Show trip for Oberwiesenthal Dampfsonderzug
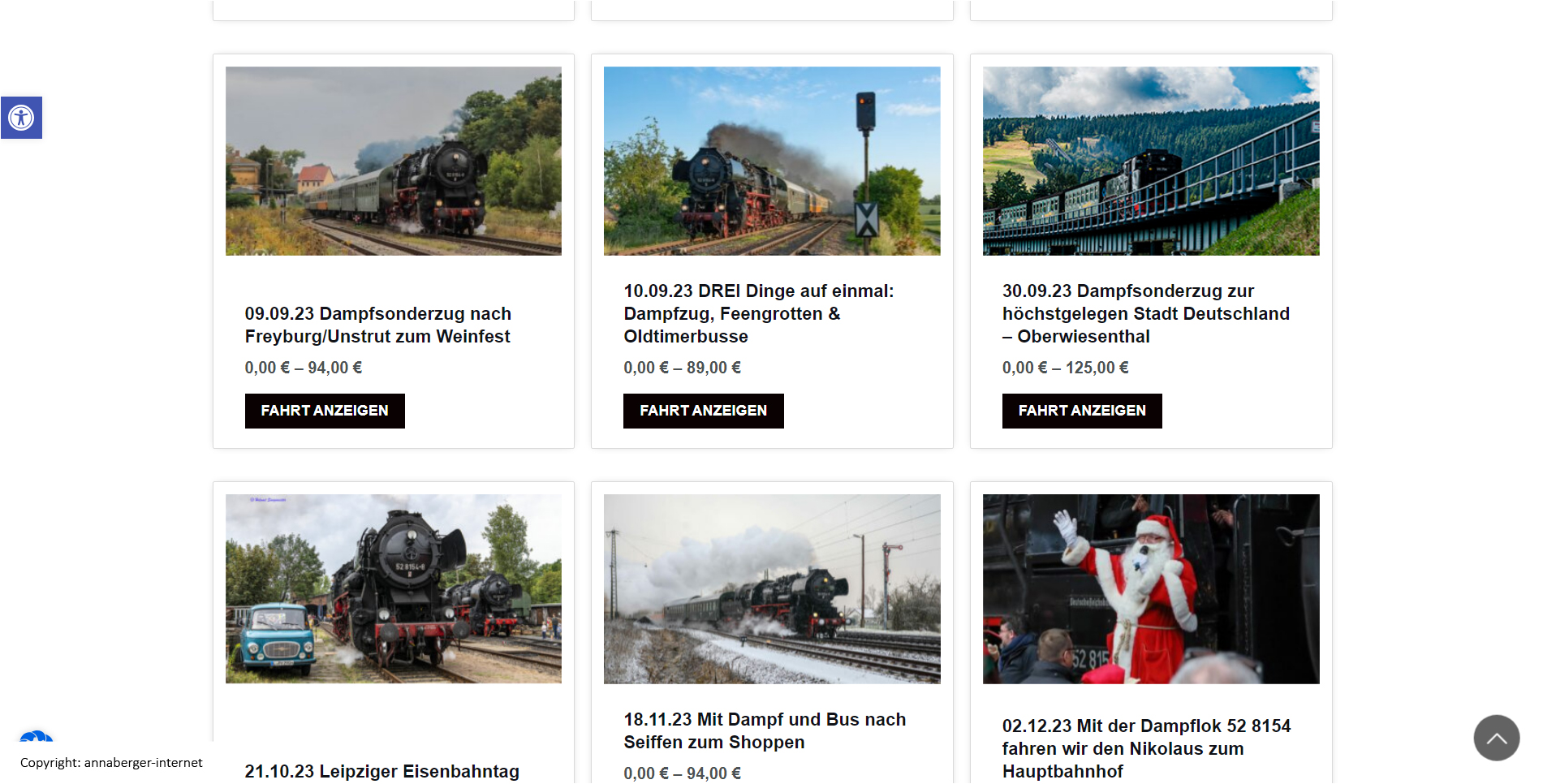The height and width of the screenshot is (784, 1543). [1082, 411]
